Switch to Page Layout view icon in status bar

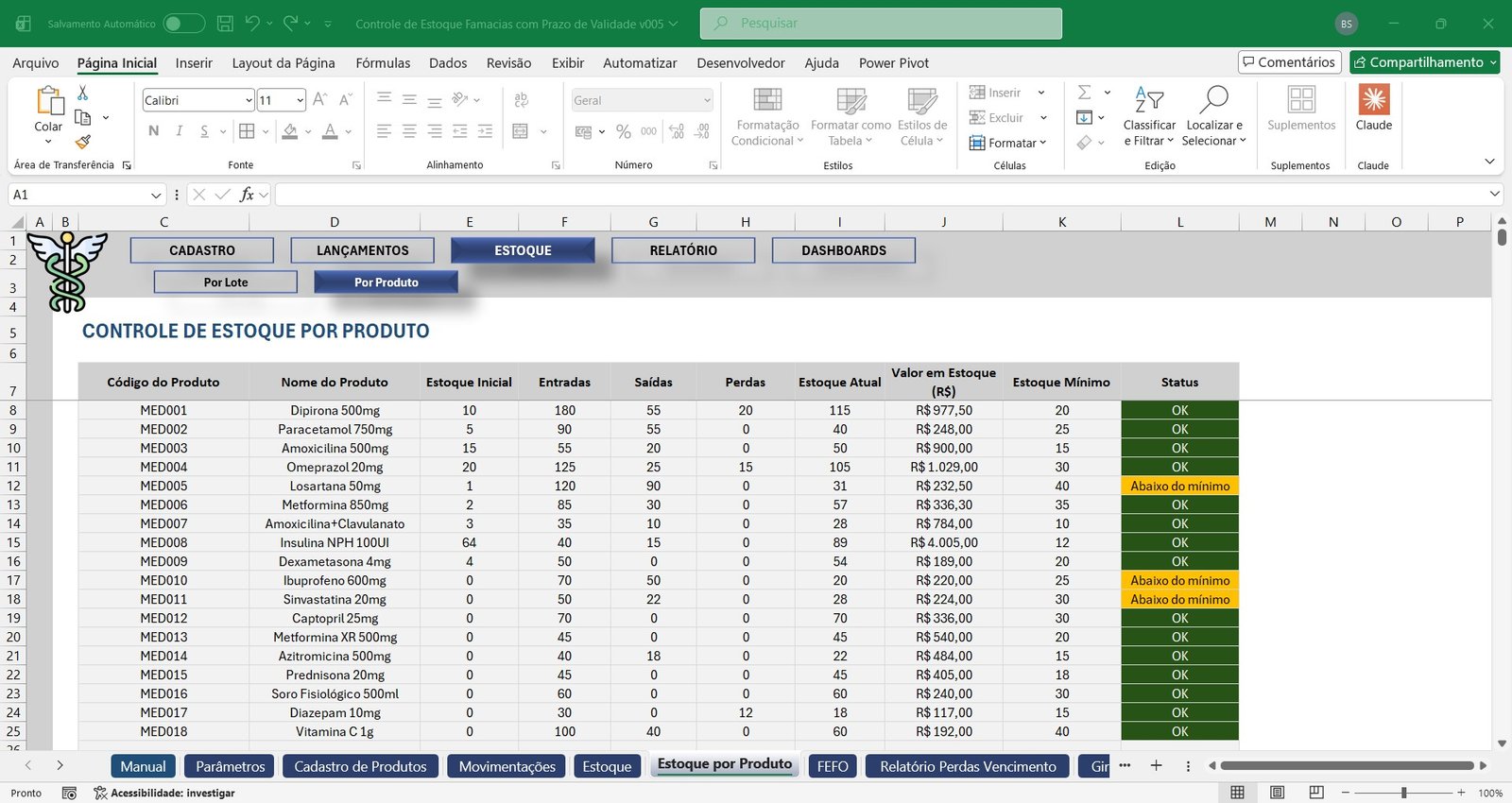[1277, 793]
